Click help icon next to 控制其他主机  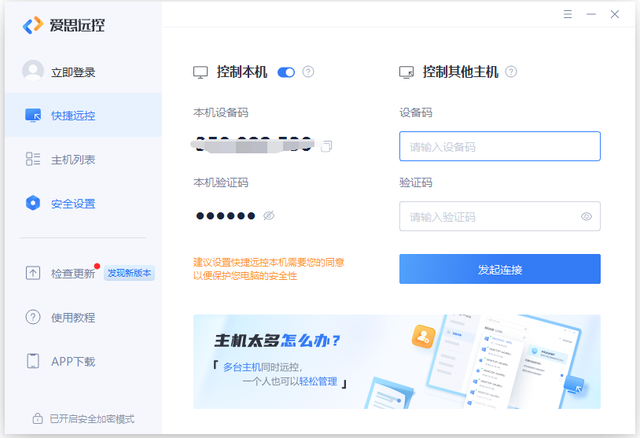click(x=511, y=72)
